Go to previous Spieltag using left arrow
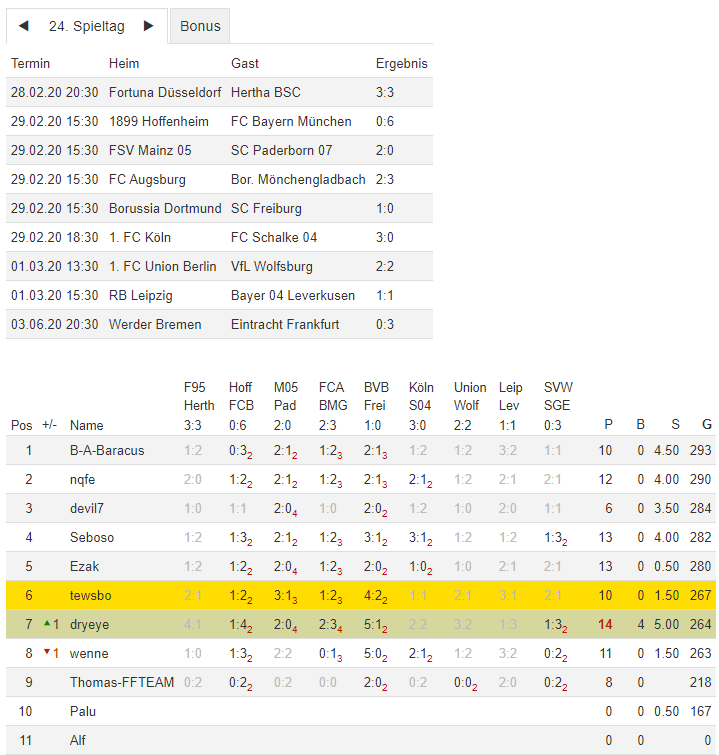 coord(24,26)
